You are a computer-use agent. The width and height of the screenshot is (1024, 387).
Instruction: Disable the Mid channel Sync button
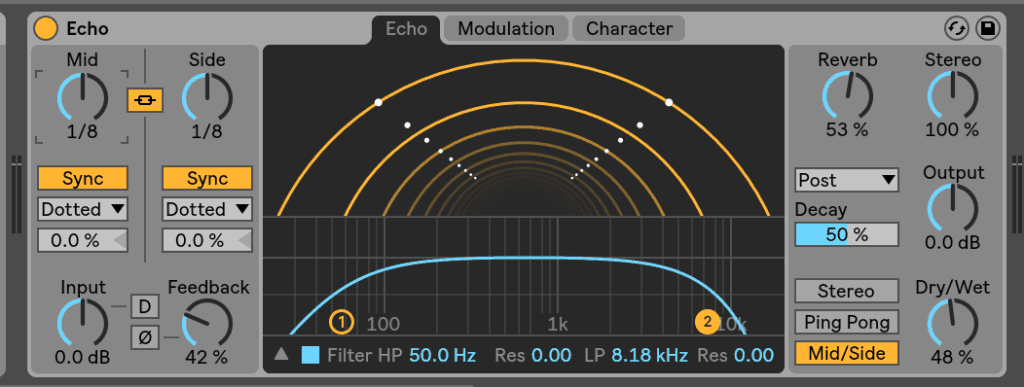click(x=82, y=178)
